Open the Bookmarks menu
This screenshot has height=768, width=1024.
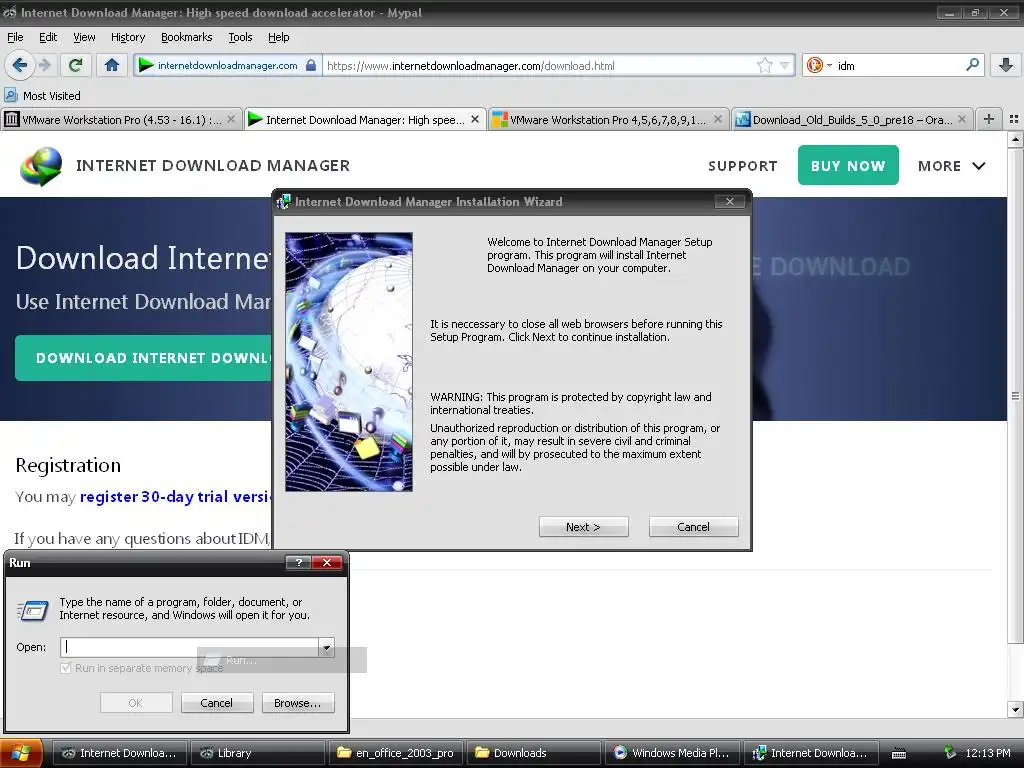tap(187, 37)
